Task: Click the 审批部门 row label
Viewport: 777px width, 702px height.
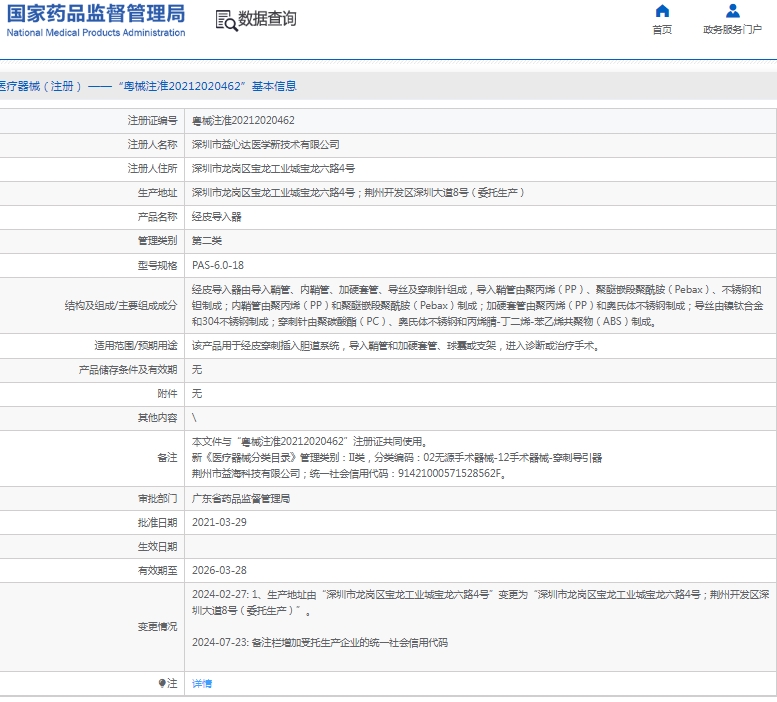Action: [x=157, y=498]
